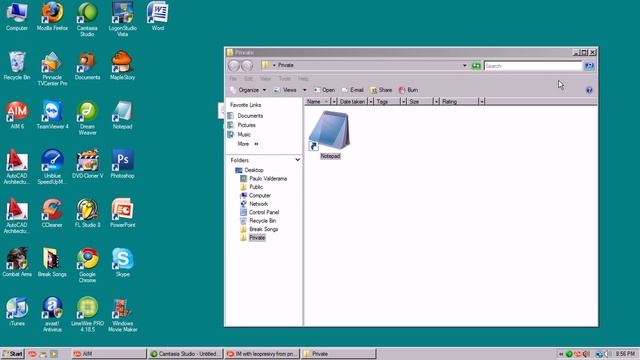Select Windows Movie Maker desktop icon

(122, 315)
